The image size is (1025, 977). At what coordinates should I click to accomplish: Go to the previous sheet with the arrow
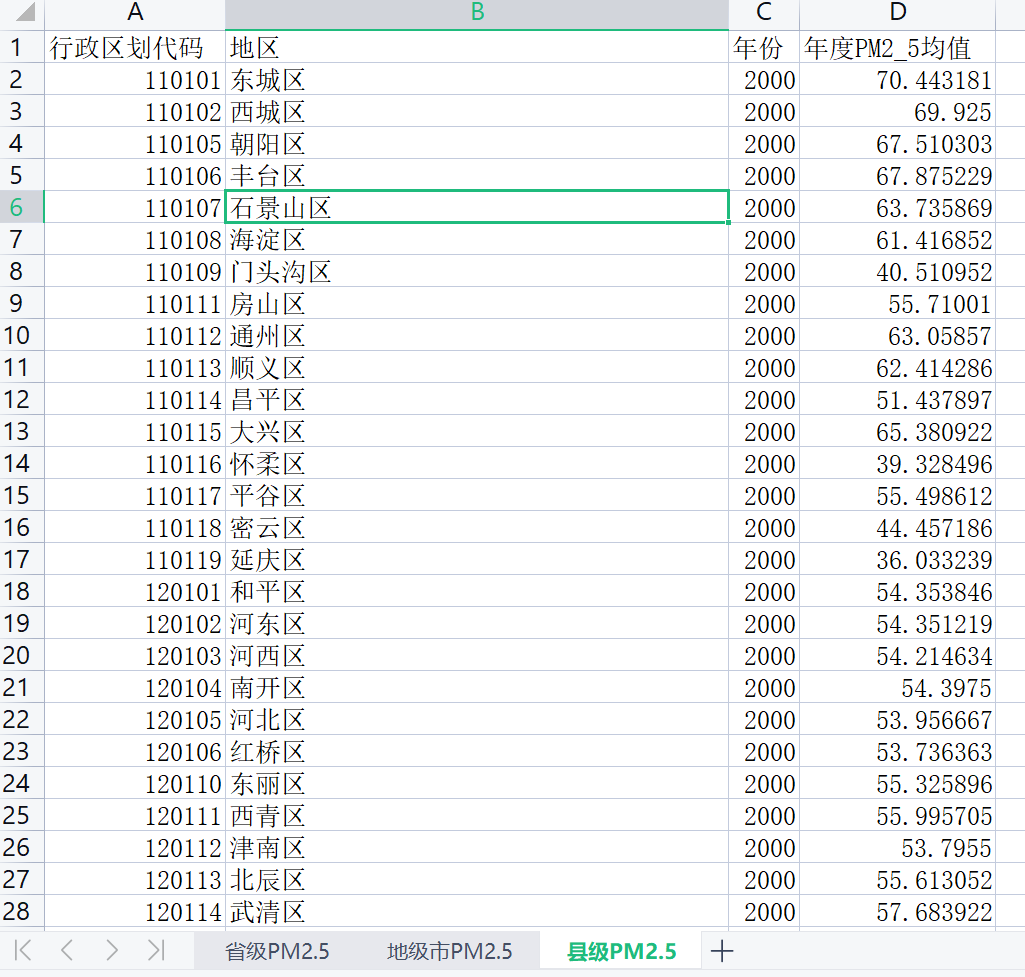(66, 950)
